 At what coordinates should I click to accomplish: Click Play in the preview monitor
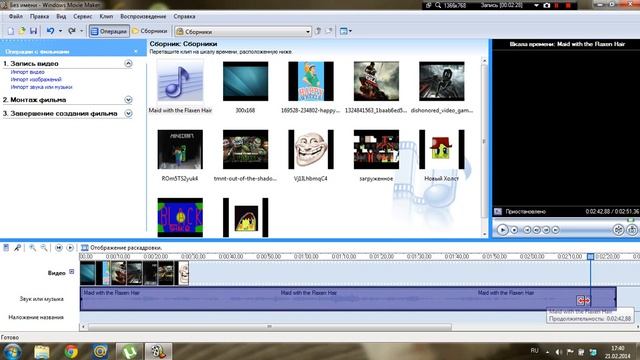point(502,230)
